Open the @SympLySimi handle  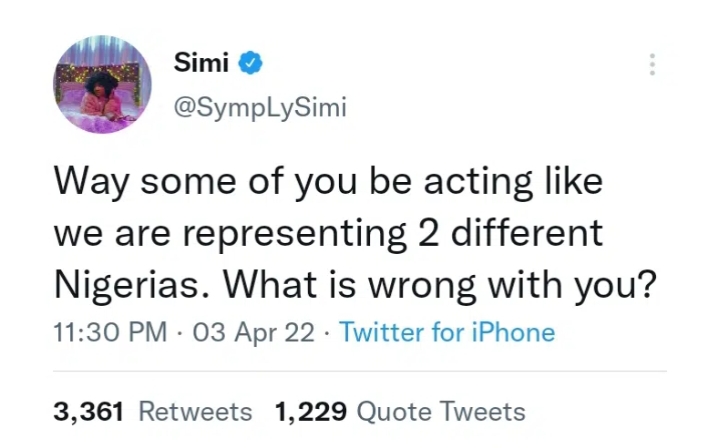260,107
